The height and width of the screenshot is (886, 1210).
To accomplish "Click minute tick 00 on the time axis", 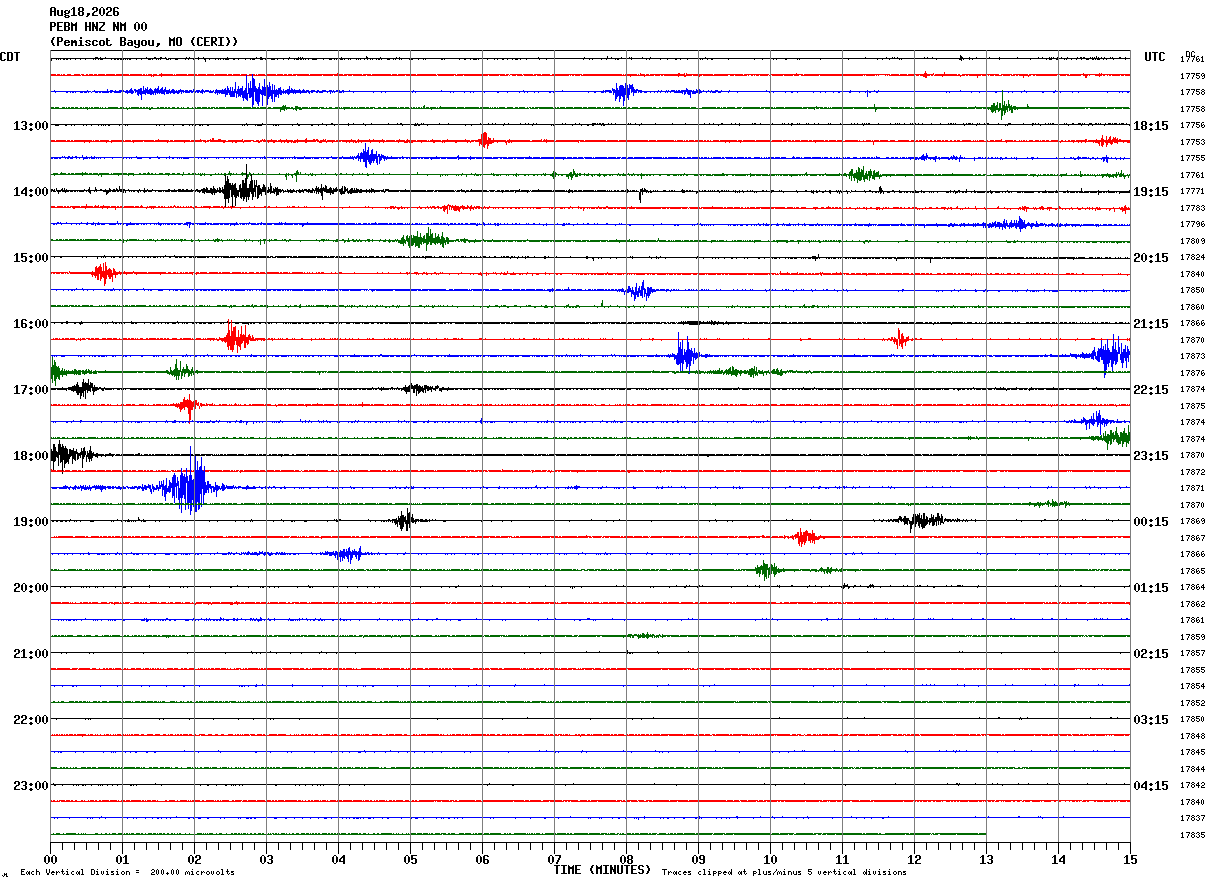I will coord(50,859).
